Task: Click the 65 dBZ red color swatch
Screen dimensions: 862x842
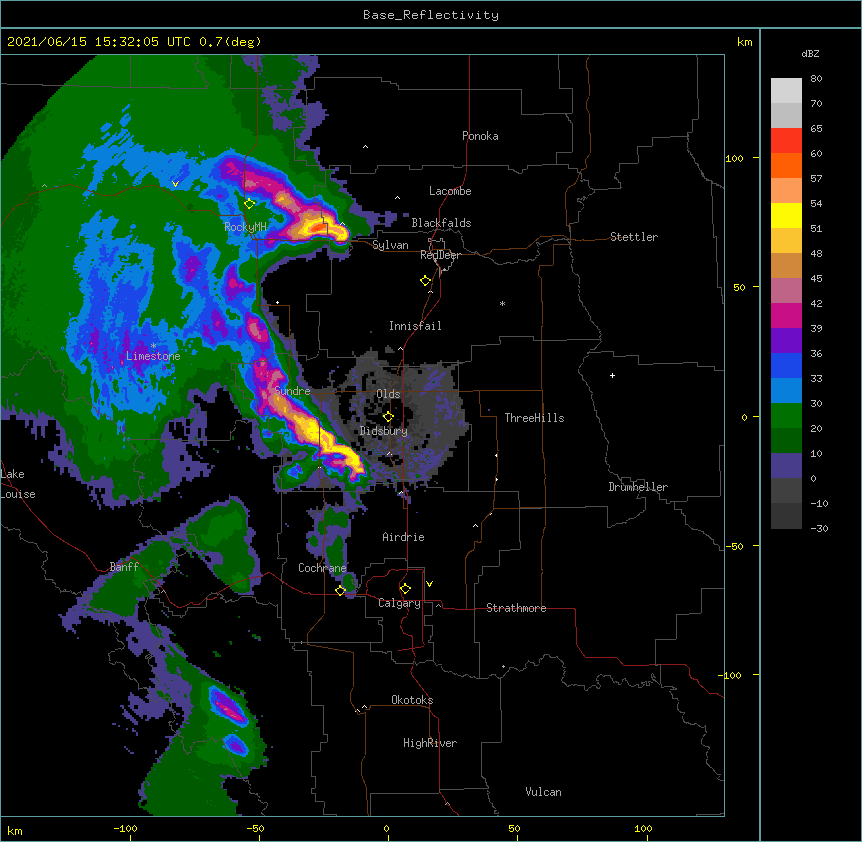Action: tap(786, 141)
